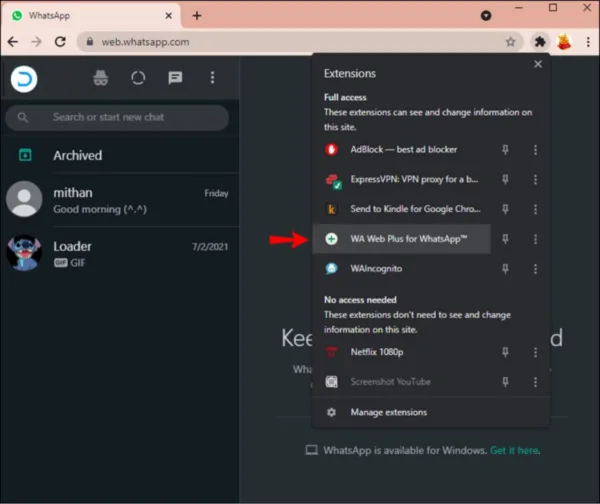This screenshot has width=600, height=504.
Task: View site security lock information
Action: 90,42
